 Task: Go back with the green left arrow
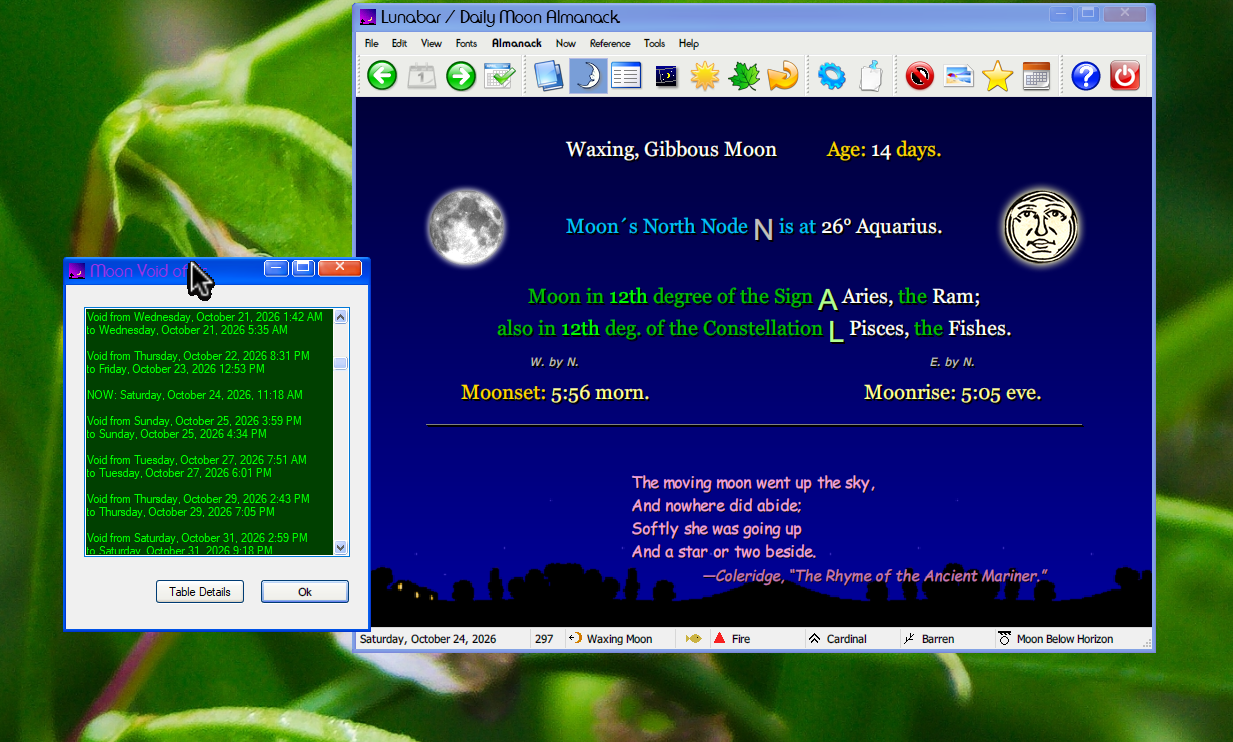pyautogui.click(x=382, y=76)
